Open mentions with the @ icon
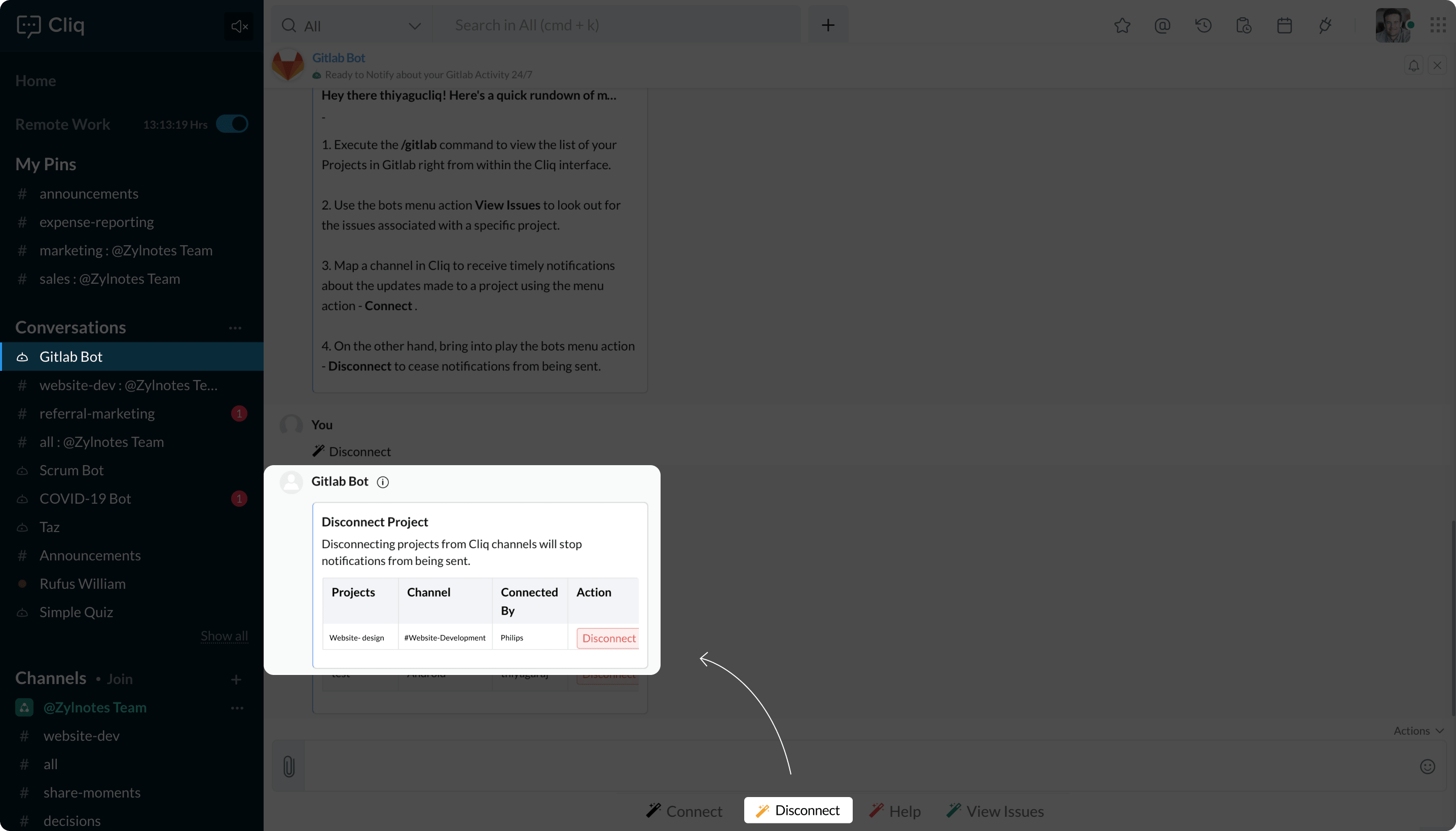The height and width of the screenshot is (831, 1456). [1162, 26]
